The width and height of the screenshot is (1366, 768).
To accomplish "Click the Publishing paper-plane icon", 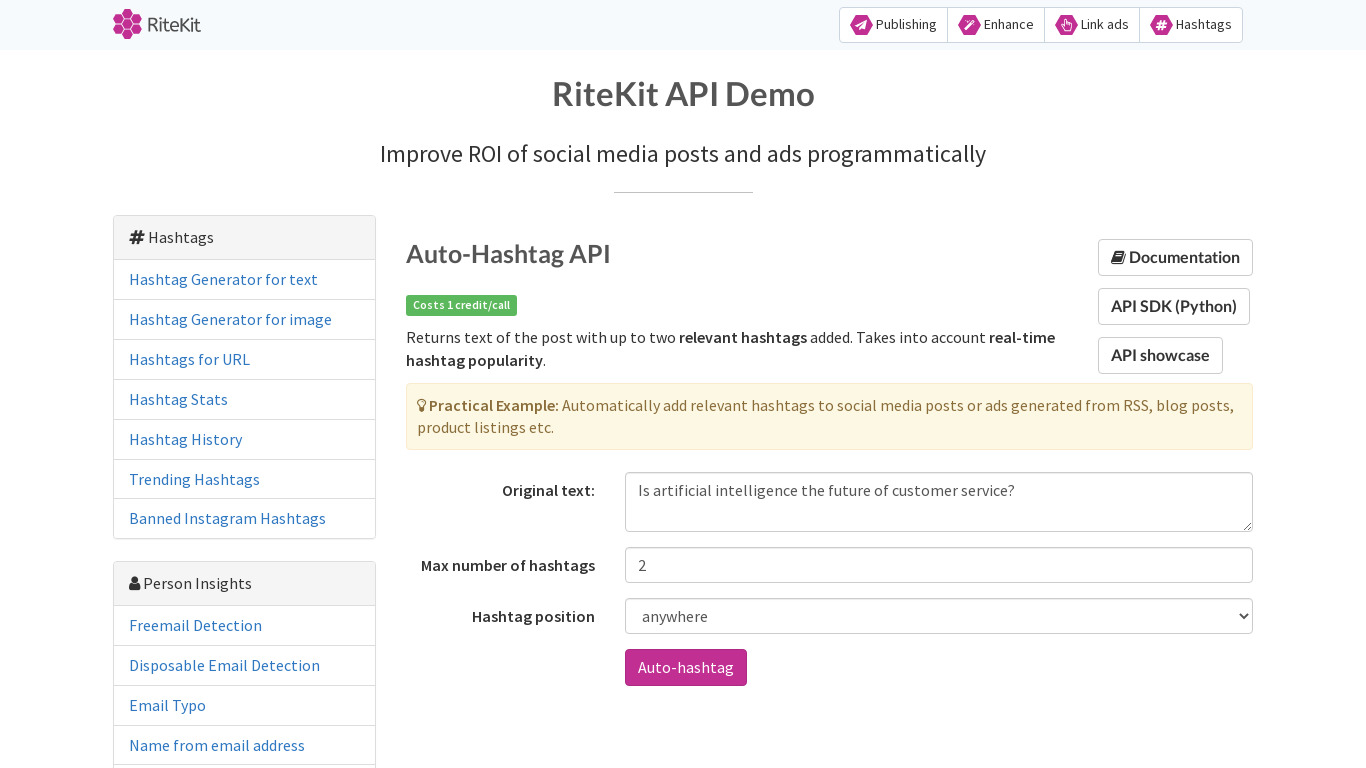I will [x=861, y=25].
